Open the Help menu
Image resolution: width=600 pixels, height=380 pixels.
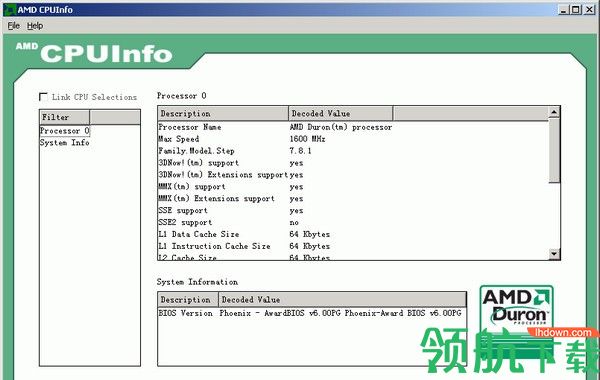(x=35, y=26)
